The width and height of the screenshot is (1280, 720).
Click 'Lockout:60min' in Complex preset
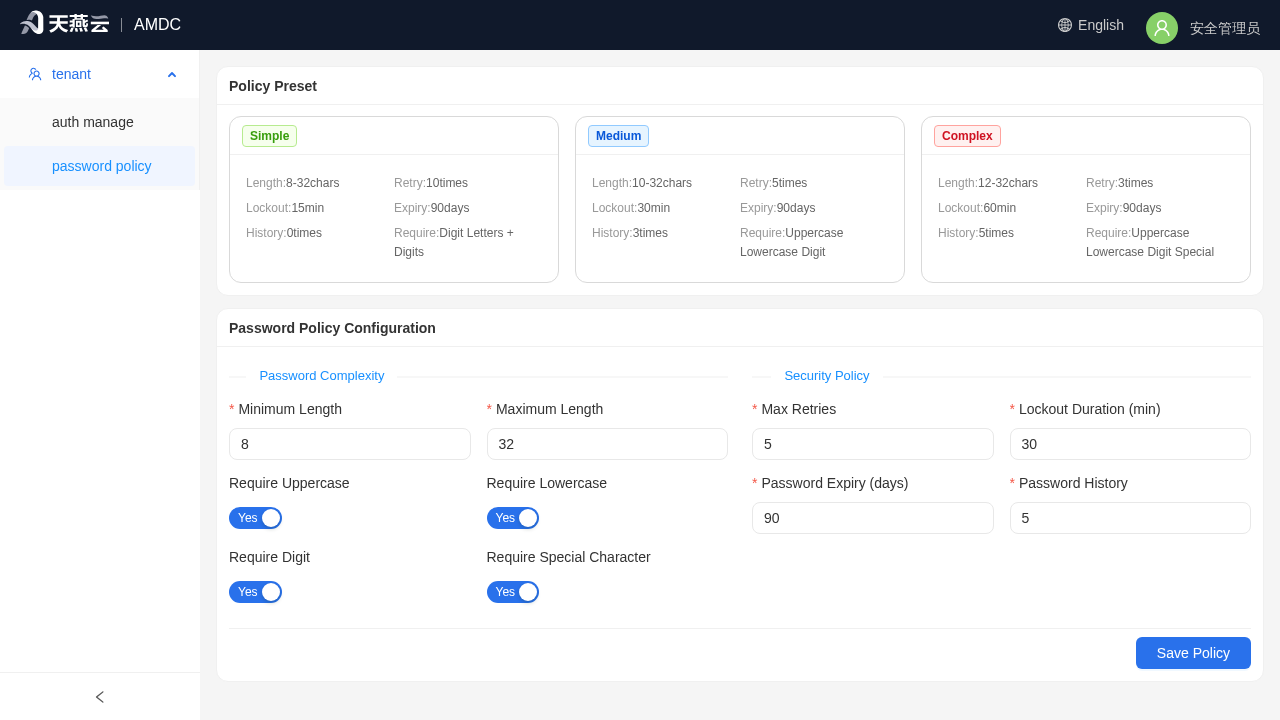[x=977, y=208]
